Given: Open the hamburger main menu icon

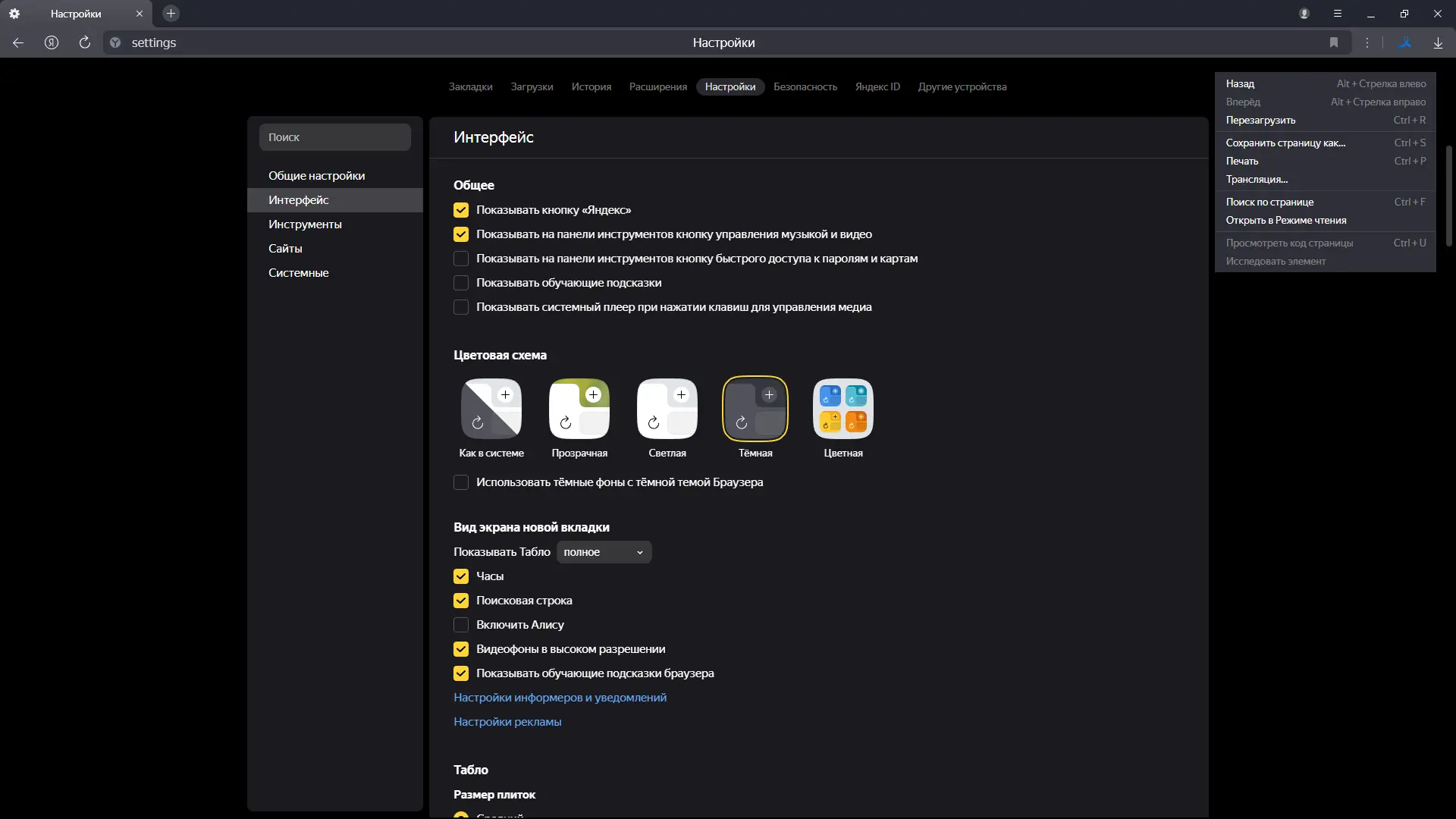Looking at the screenshot, I should pos(1338,14).
